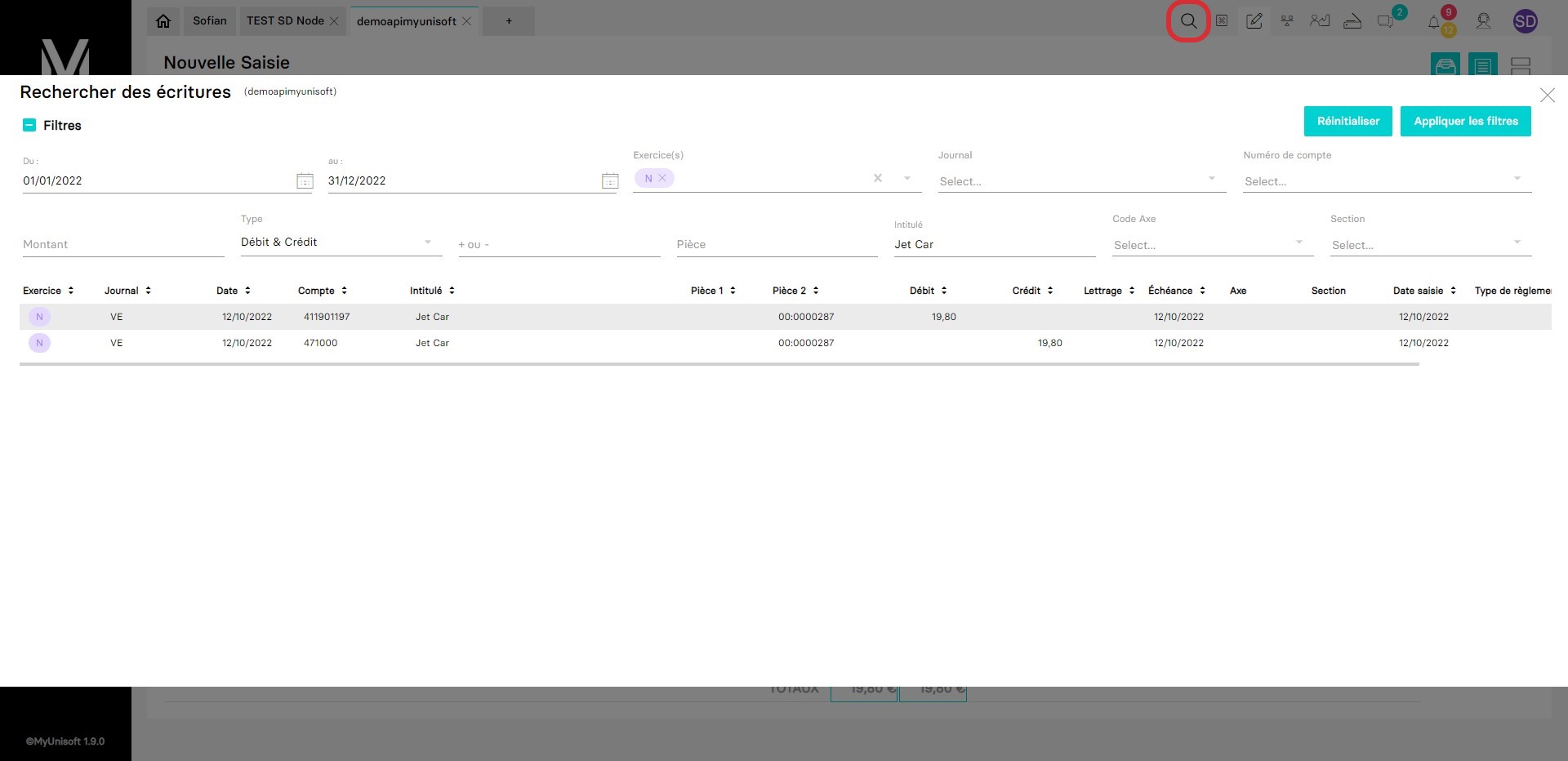Select the row with compte 411901197
1568x761 pixels.
tap(786, 317)
